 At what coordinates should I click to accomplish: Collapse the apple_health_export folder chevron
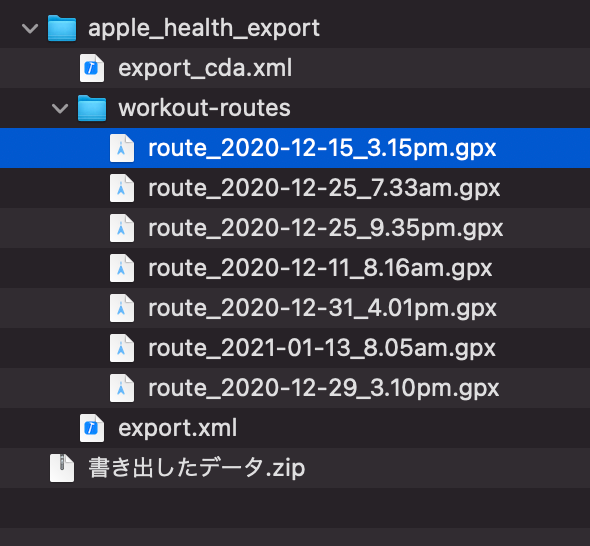[x=30, y=29]
